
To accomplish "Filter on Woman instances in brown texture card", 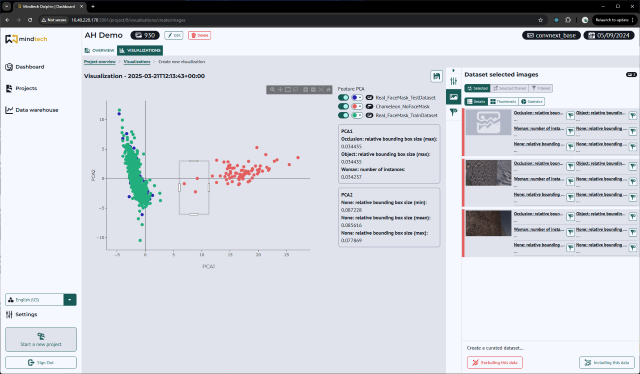I will 570,233.
